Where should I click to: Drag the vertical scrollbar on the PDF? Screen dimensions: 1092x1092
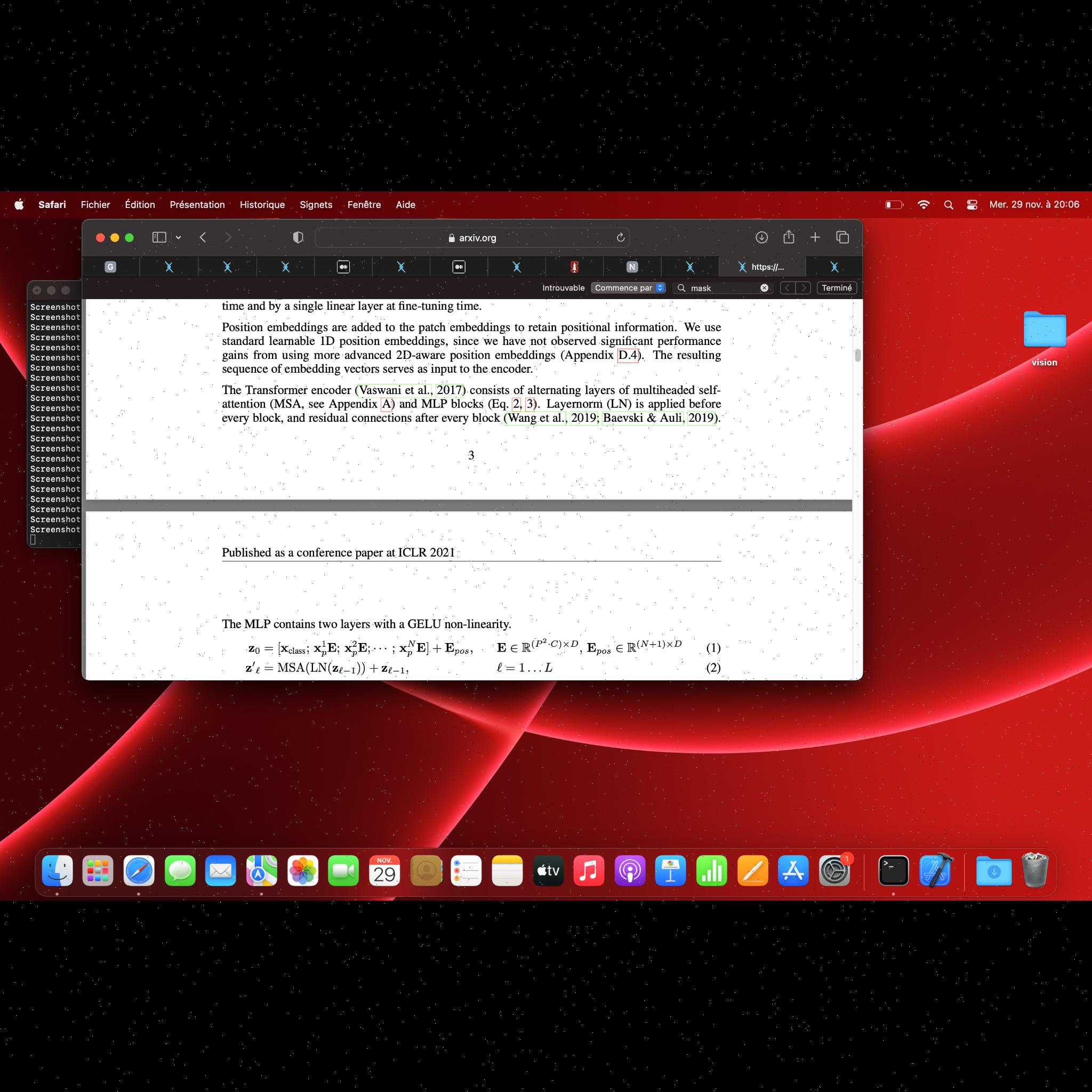coord(857,357)
